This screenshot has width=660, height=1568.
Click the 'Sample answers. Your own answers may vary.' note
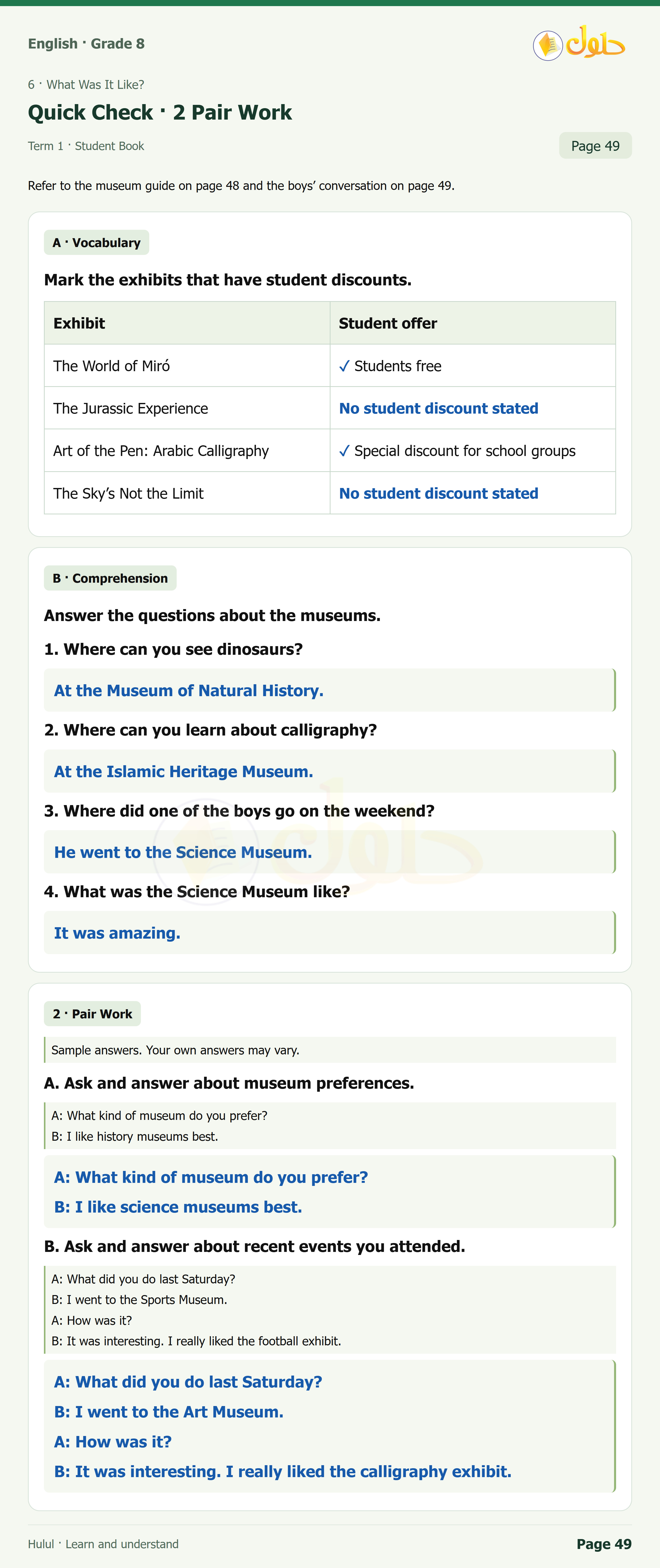pyautogui.click(x=175, y=1051)
